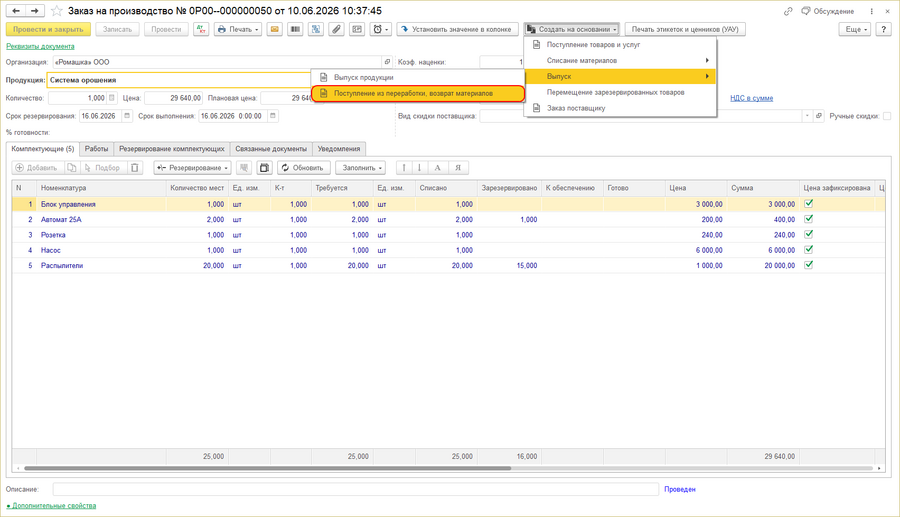The height and width of the screenshot is (517, 900).
Task: Sort ascending with the A button
Action: click(x=437, y=168)
